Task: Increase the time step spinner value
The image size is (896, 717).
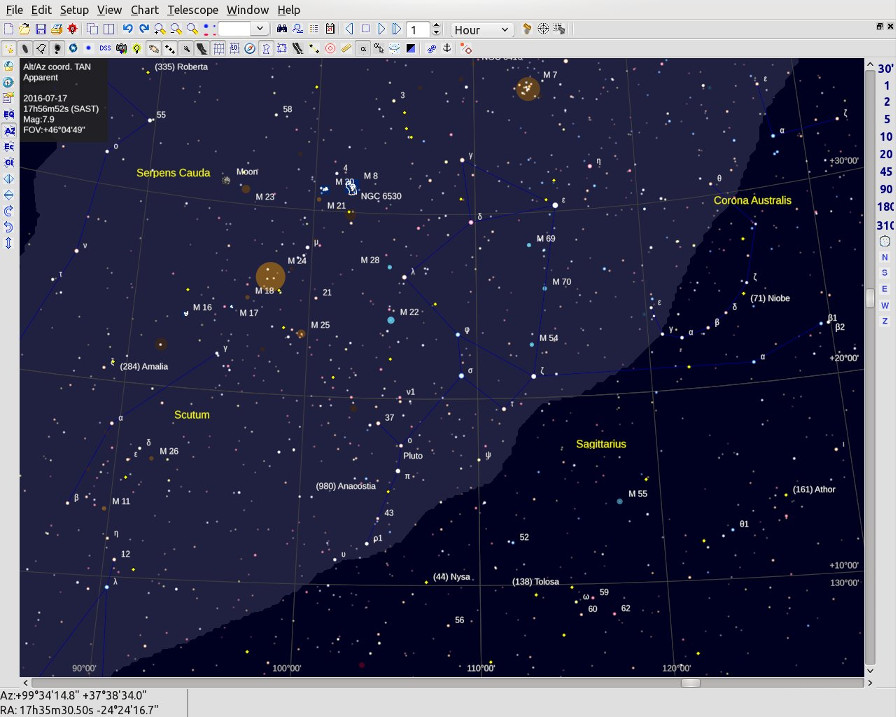Action: click(x=437, y=26)
